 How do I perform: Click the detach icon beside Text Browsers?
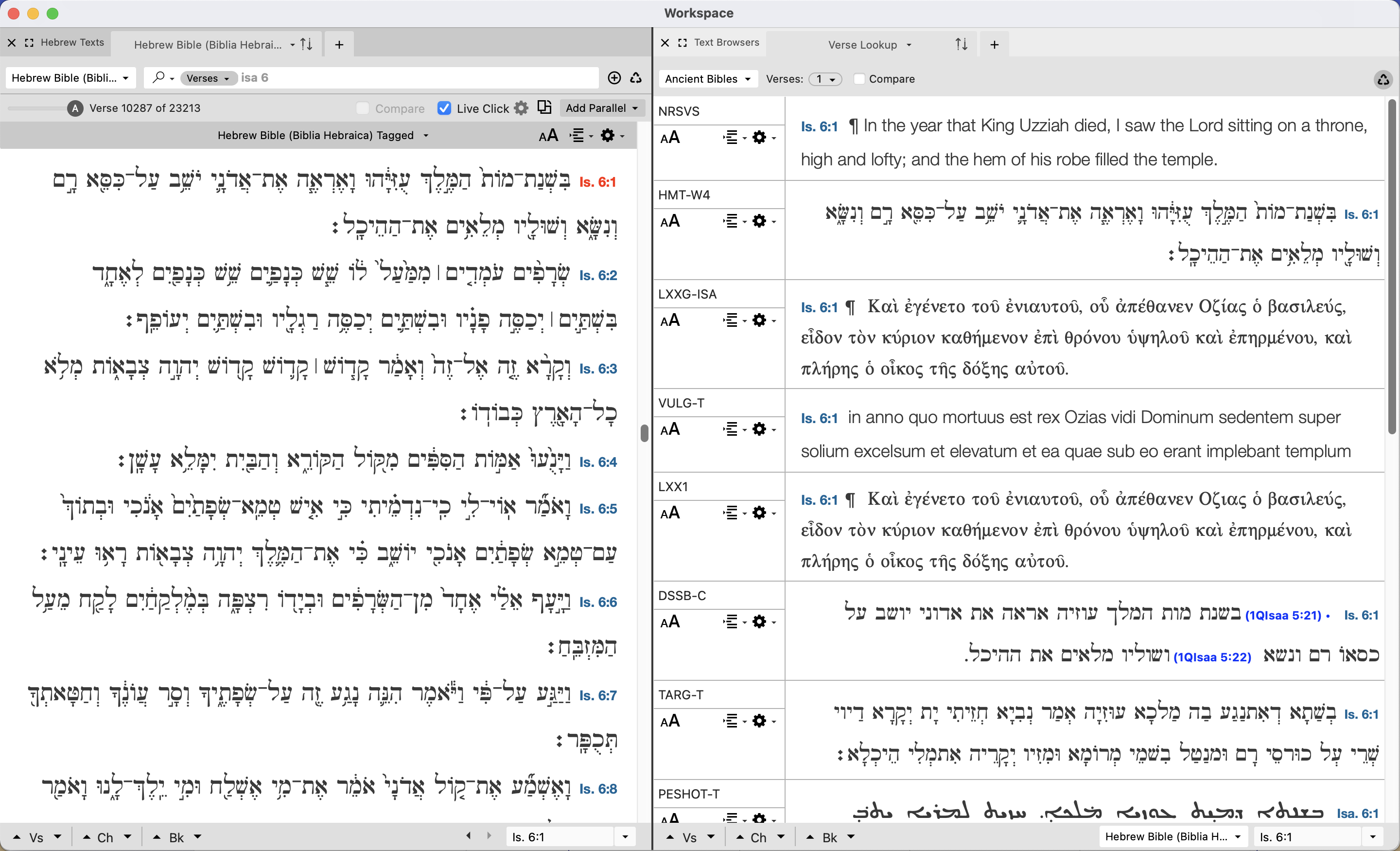pos(682,43)
